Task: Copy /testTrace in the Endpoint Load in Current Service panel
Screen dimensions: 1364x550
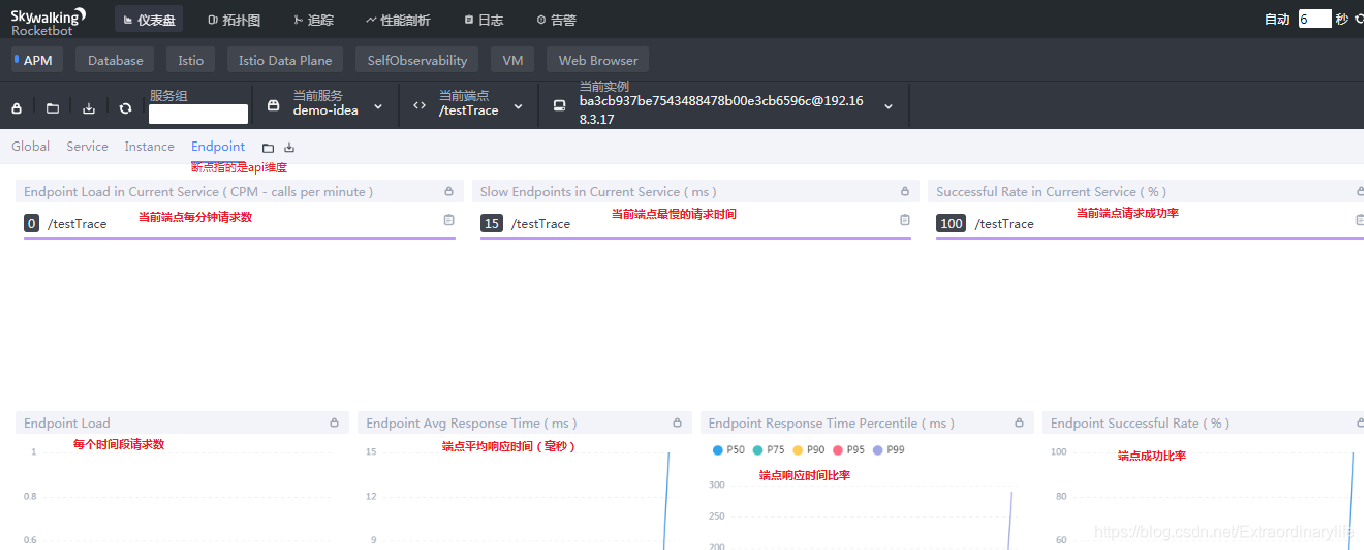Action: [x=449, y=220]
